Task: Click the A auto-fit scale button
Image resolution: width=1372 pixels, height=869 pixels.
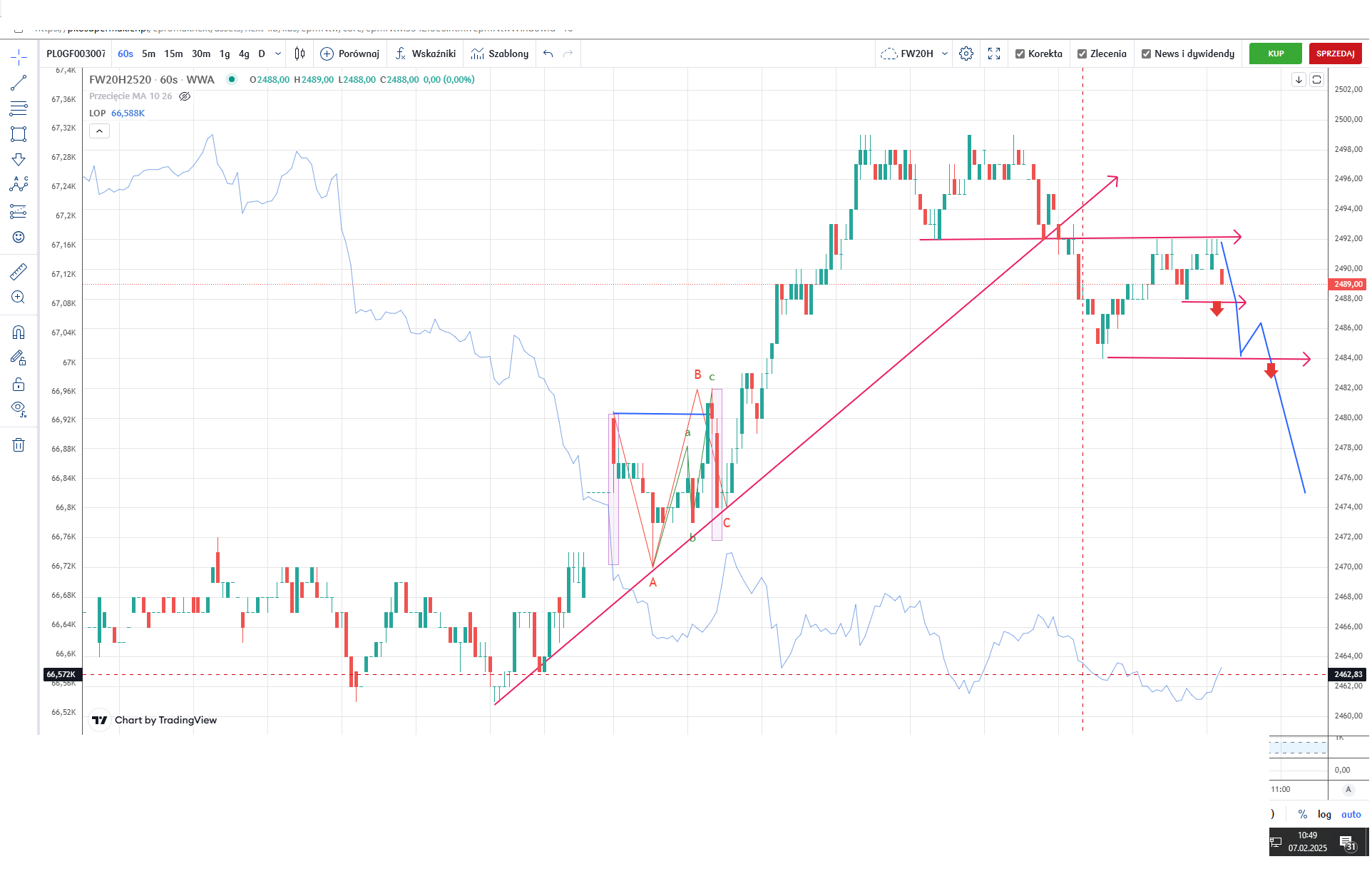Action: (1348, 789)
